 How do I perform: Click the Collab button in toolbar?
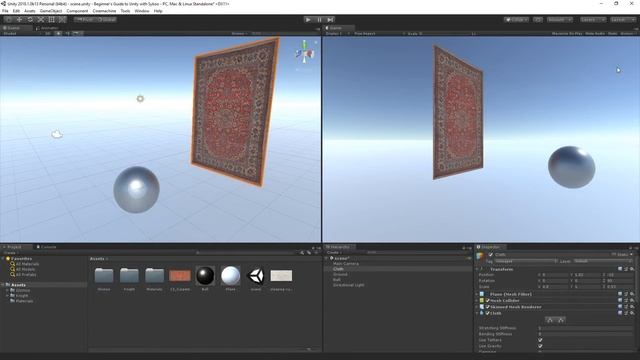pyautogui.click(x=516, y=19)
